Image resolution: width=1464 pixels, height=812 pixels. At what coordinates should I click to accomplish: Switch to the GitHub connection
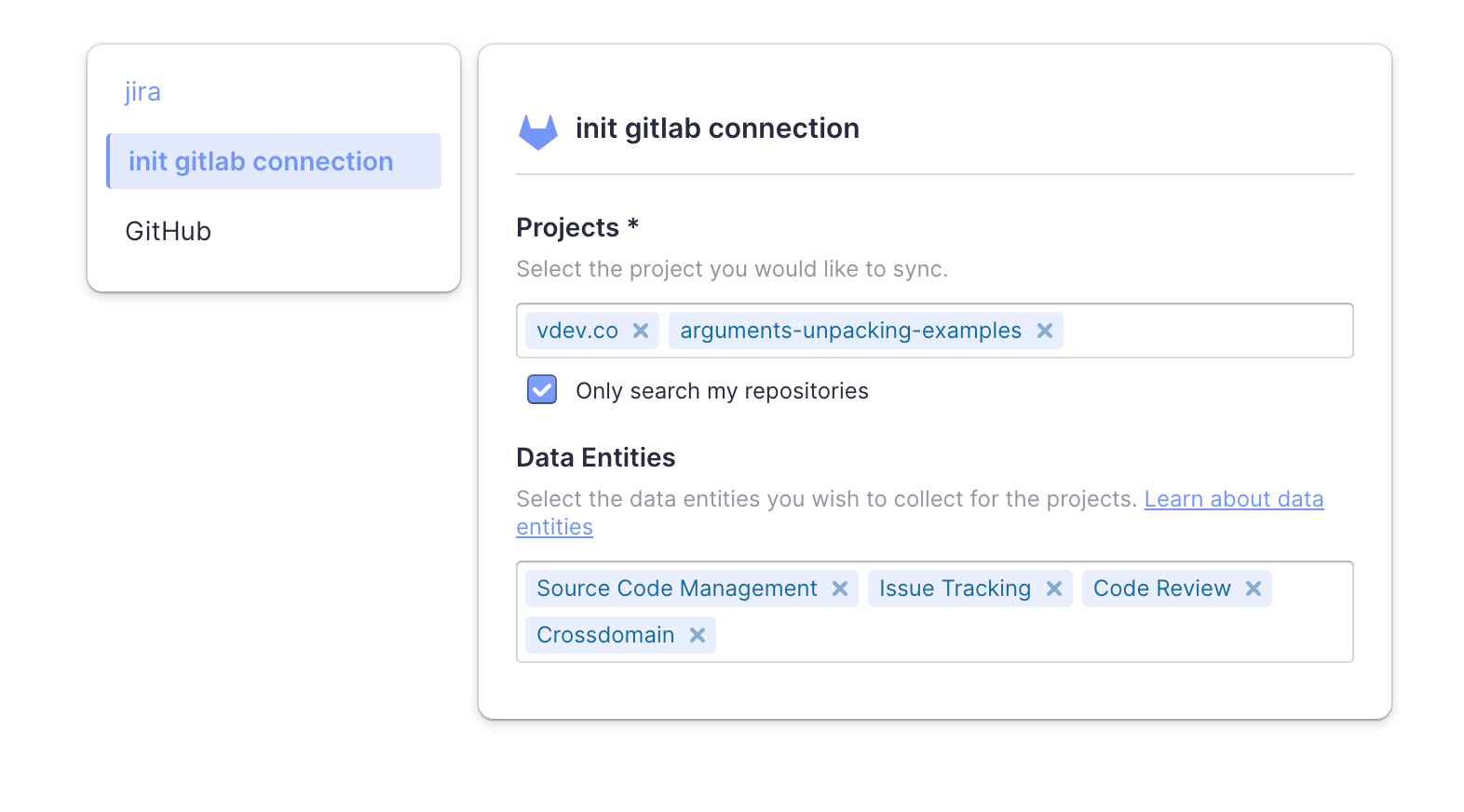(169, 231)
